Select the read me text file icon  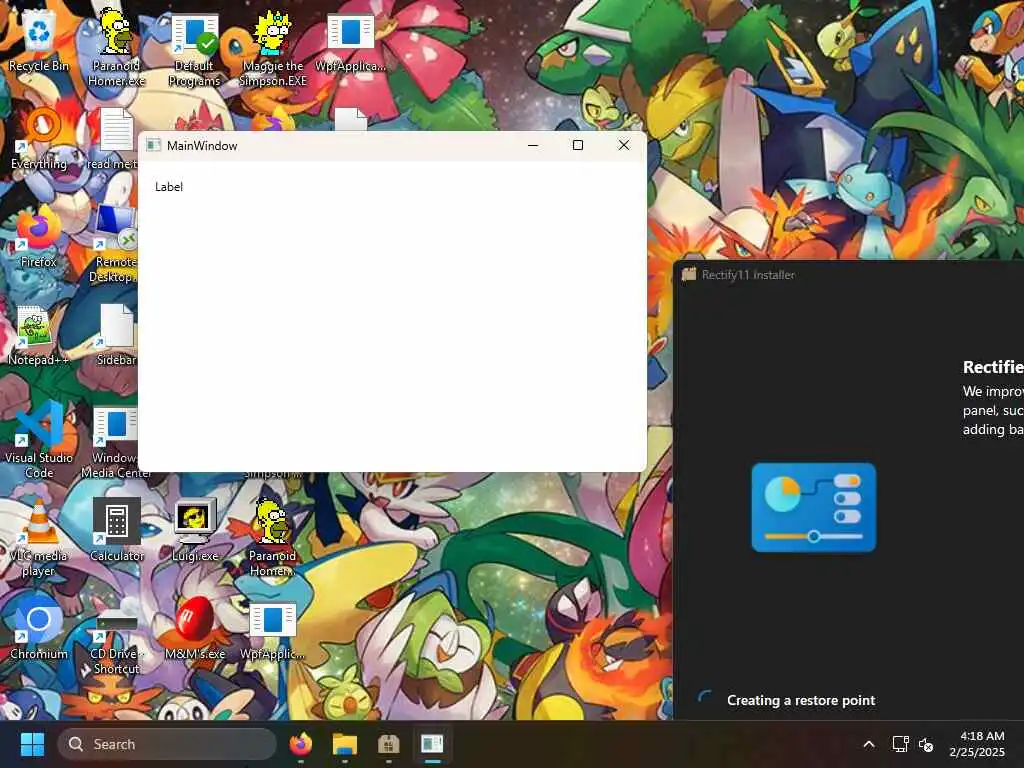click(x=115, y=138)
